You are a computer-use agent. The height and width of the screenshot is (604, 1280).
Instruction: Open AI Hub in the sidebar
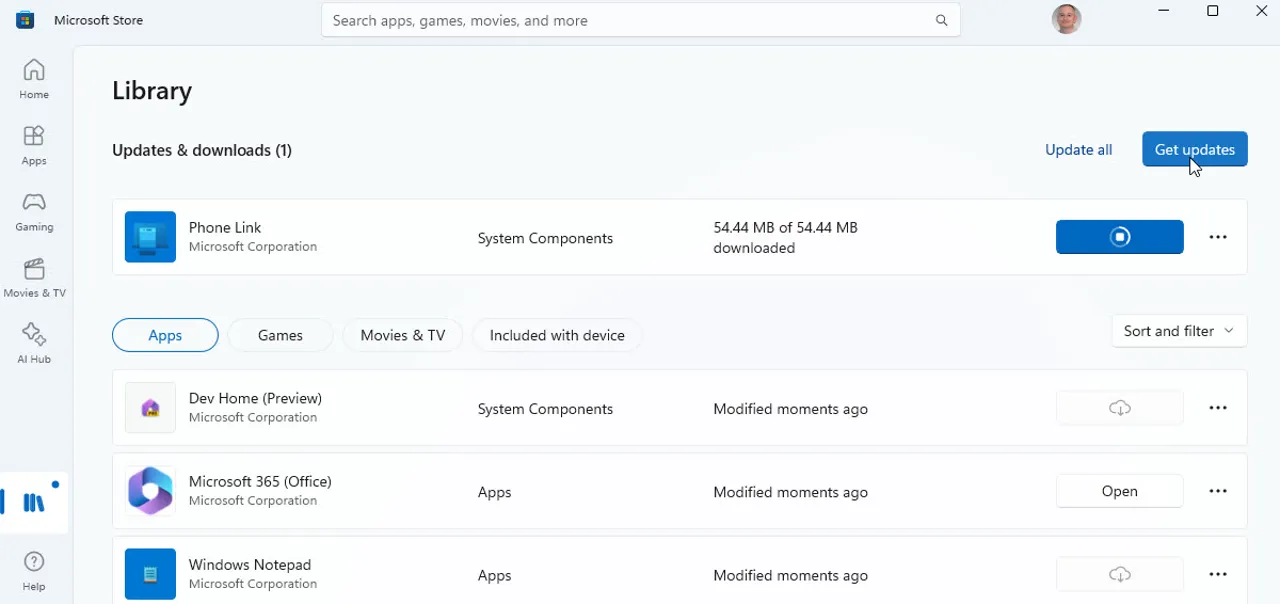[x=34, y=344]
